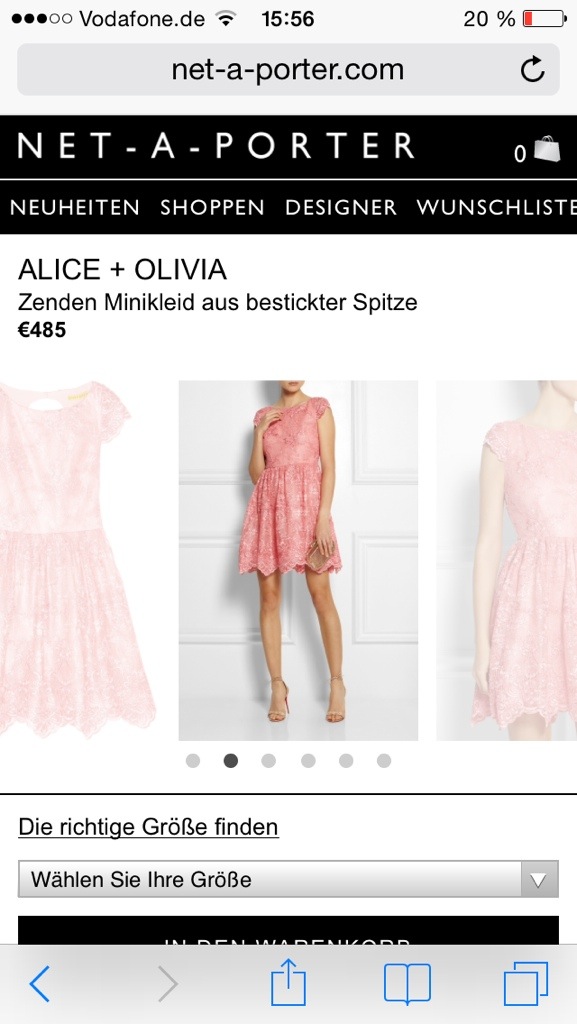
Task: Select the first image carousel dot
Action: (x=193, y=761)
